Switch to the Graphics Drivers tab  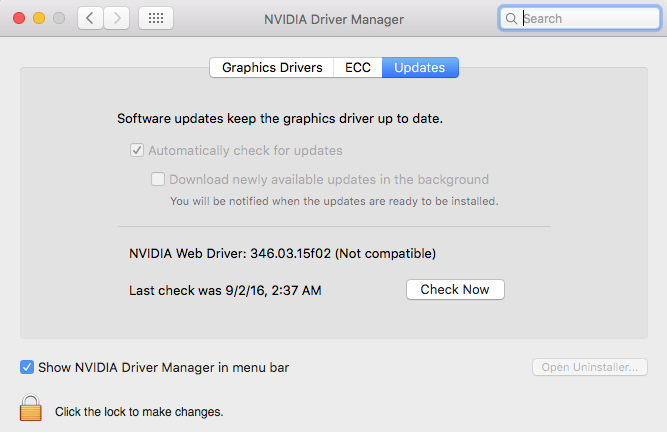click(x=272, y=68)
